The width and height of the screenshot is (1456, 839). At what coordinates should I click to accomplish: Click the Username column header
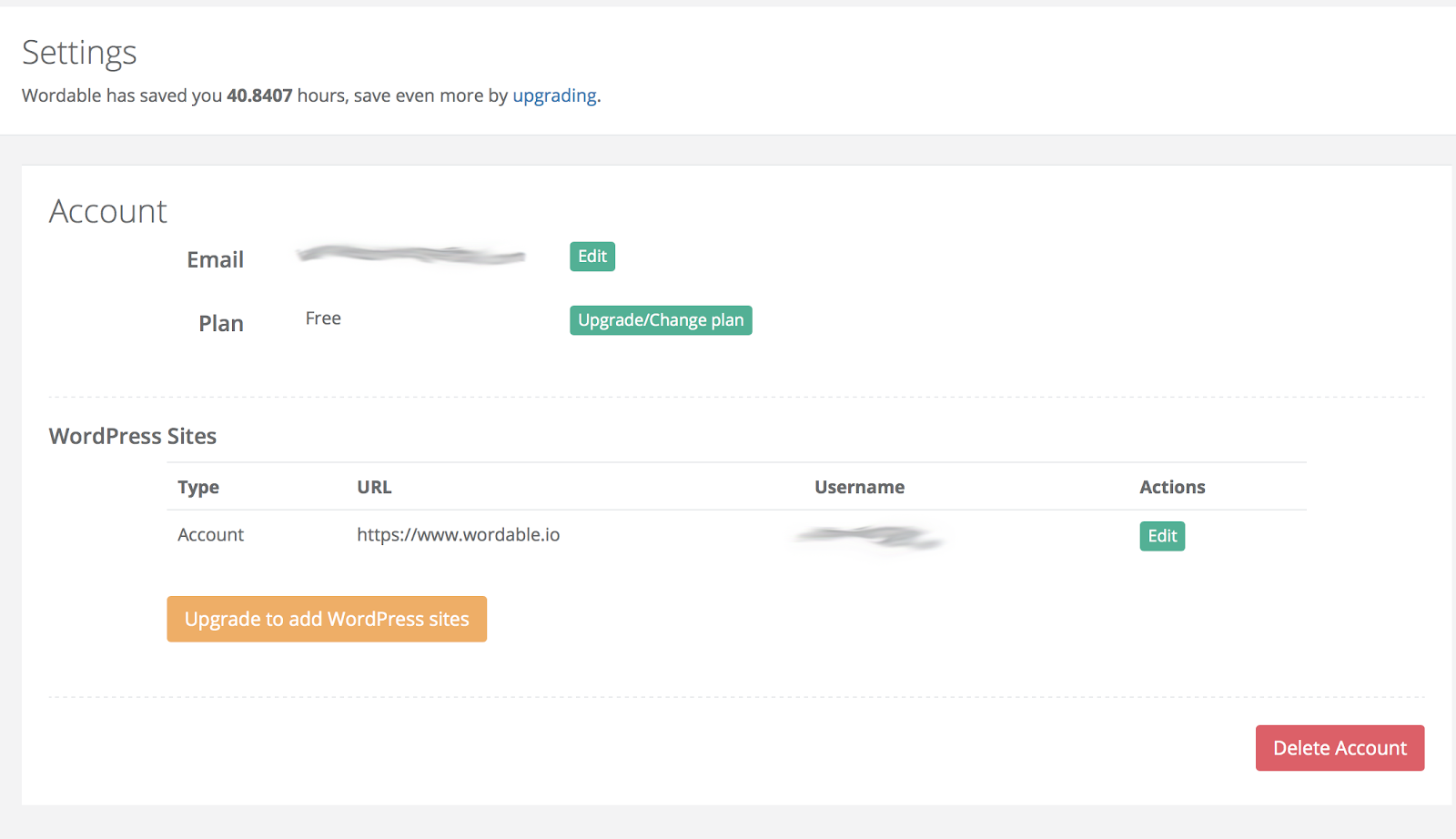coord(859,488)
